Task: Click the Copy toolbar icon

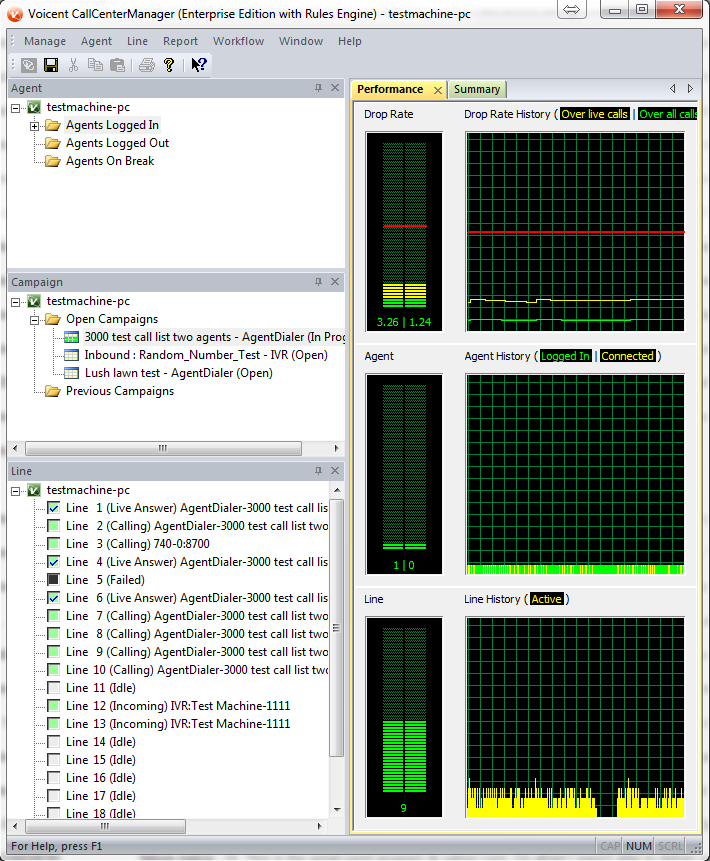Action: (95, 65)
